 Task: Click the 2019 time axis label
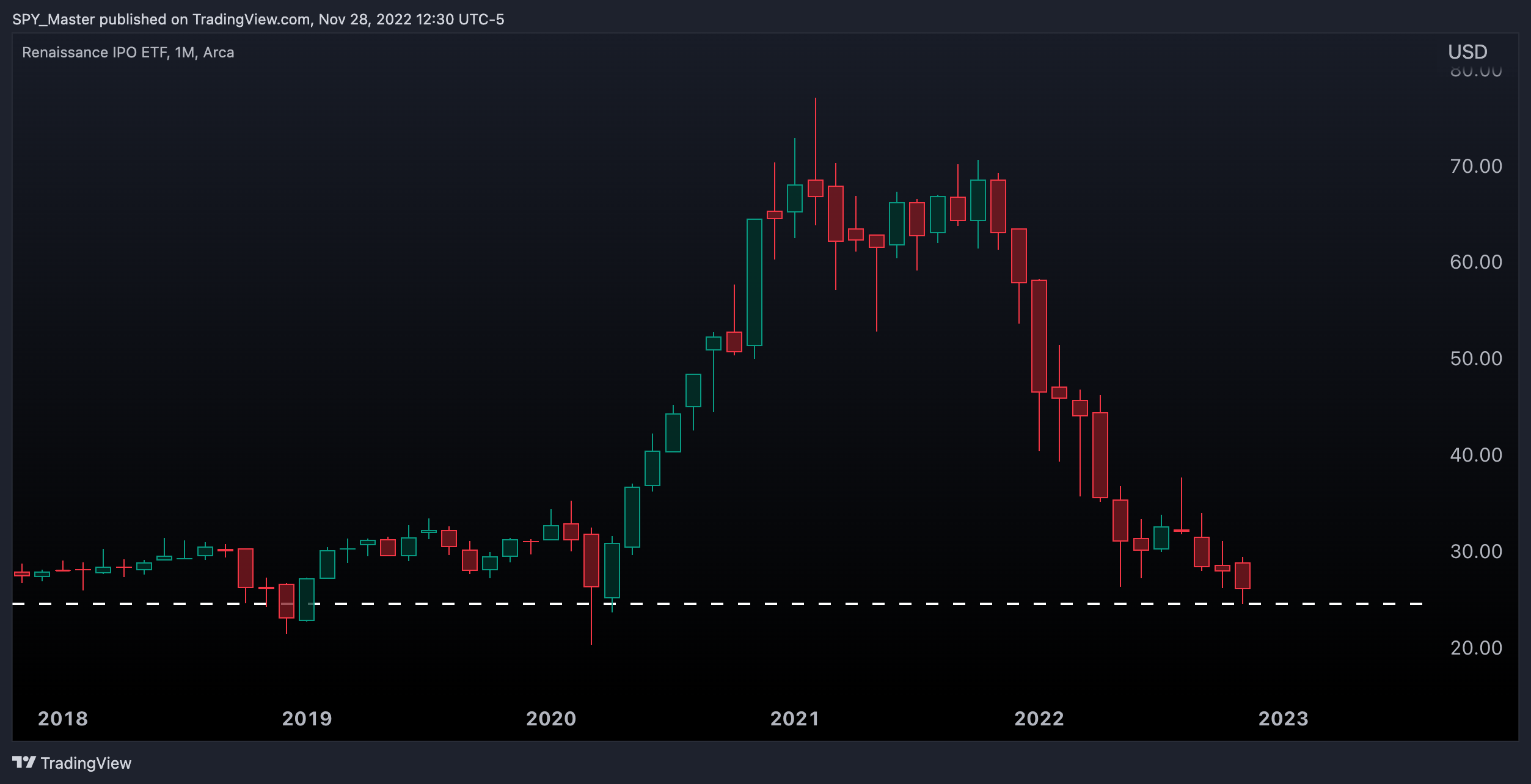pyautogui.click(x=307, y=719)
